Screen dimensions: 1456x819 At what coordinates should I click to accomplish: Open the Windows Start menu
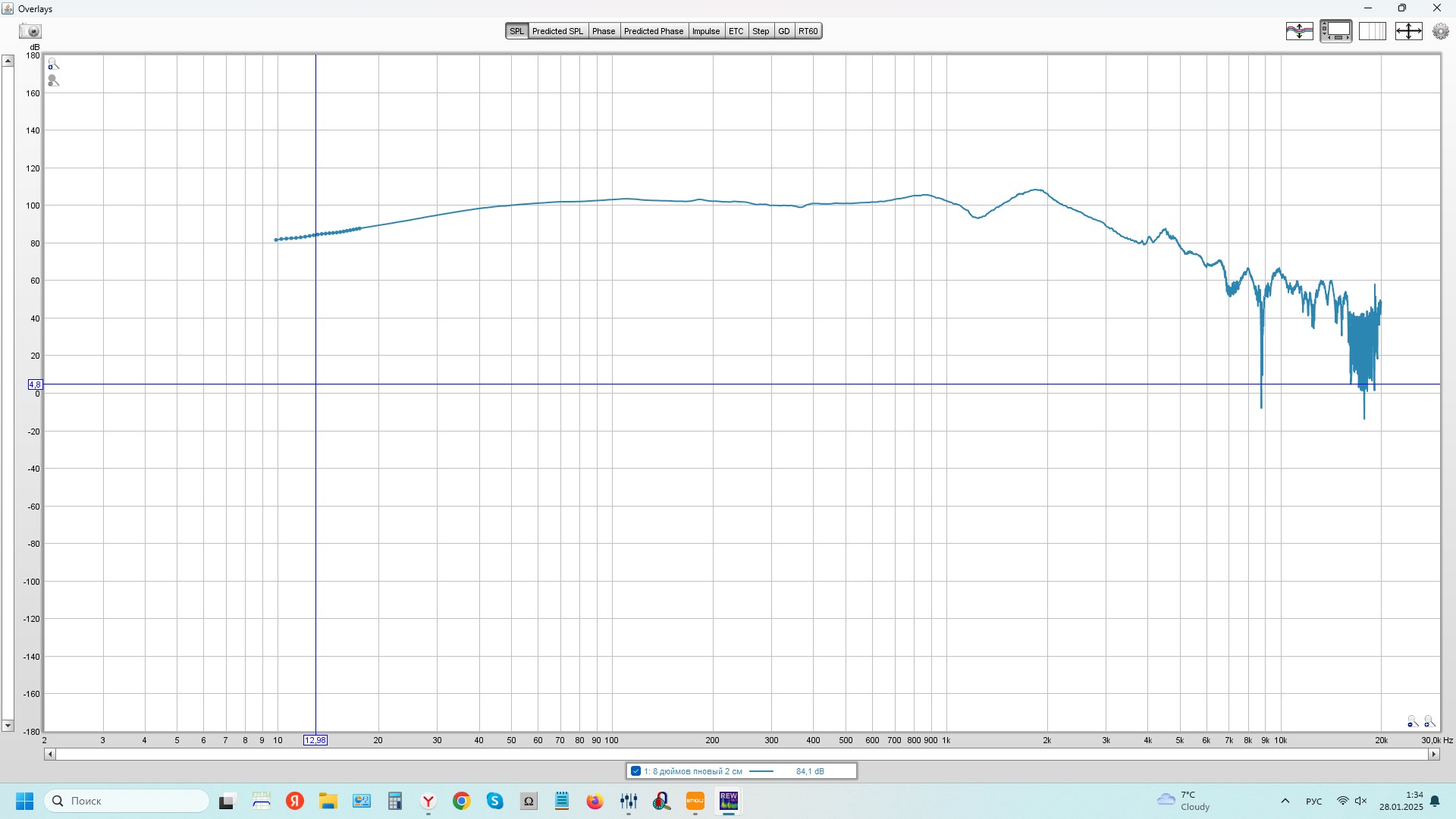coord(24,801)
